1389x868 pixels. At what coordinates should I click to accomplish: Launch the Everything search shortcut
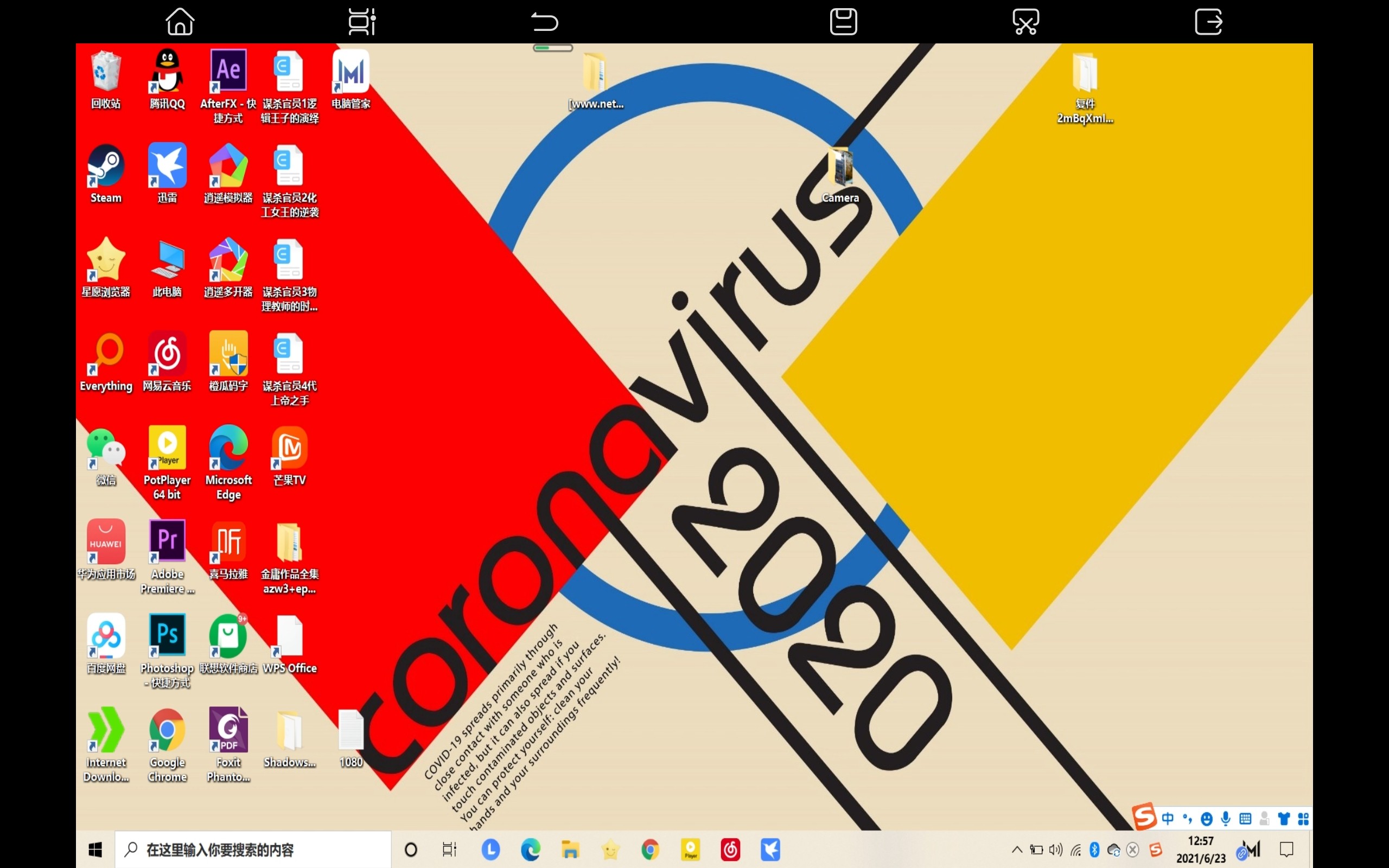click(106, 354)
